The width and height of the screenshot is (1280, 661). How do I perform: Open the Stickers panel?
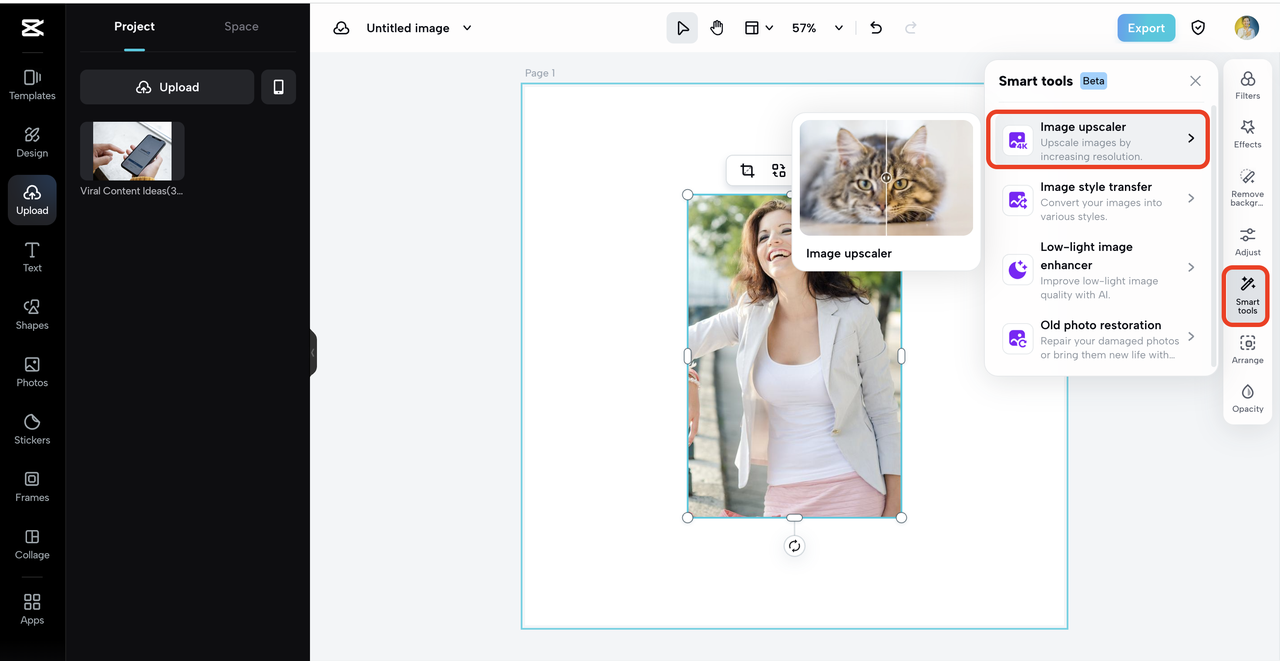tap(32, 429)
